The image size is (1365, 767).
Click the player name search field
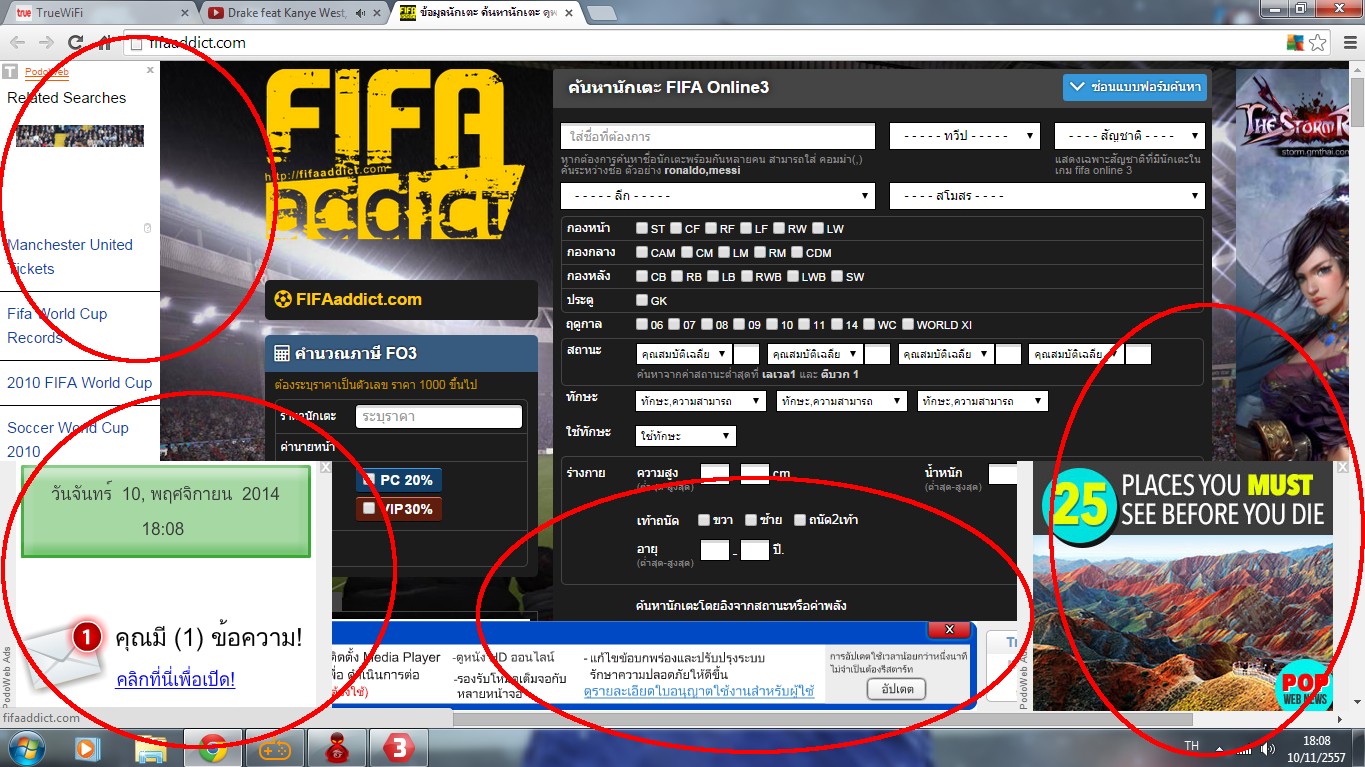coord(718,136)
